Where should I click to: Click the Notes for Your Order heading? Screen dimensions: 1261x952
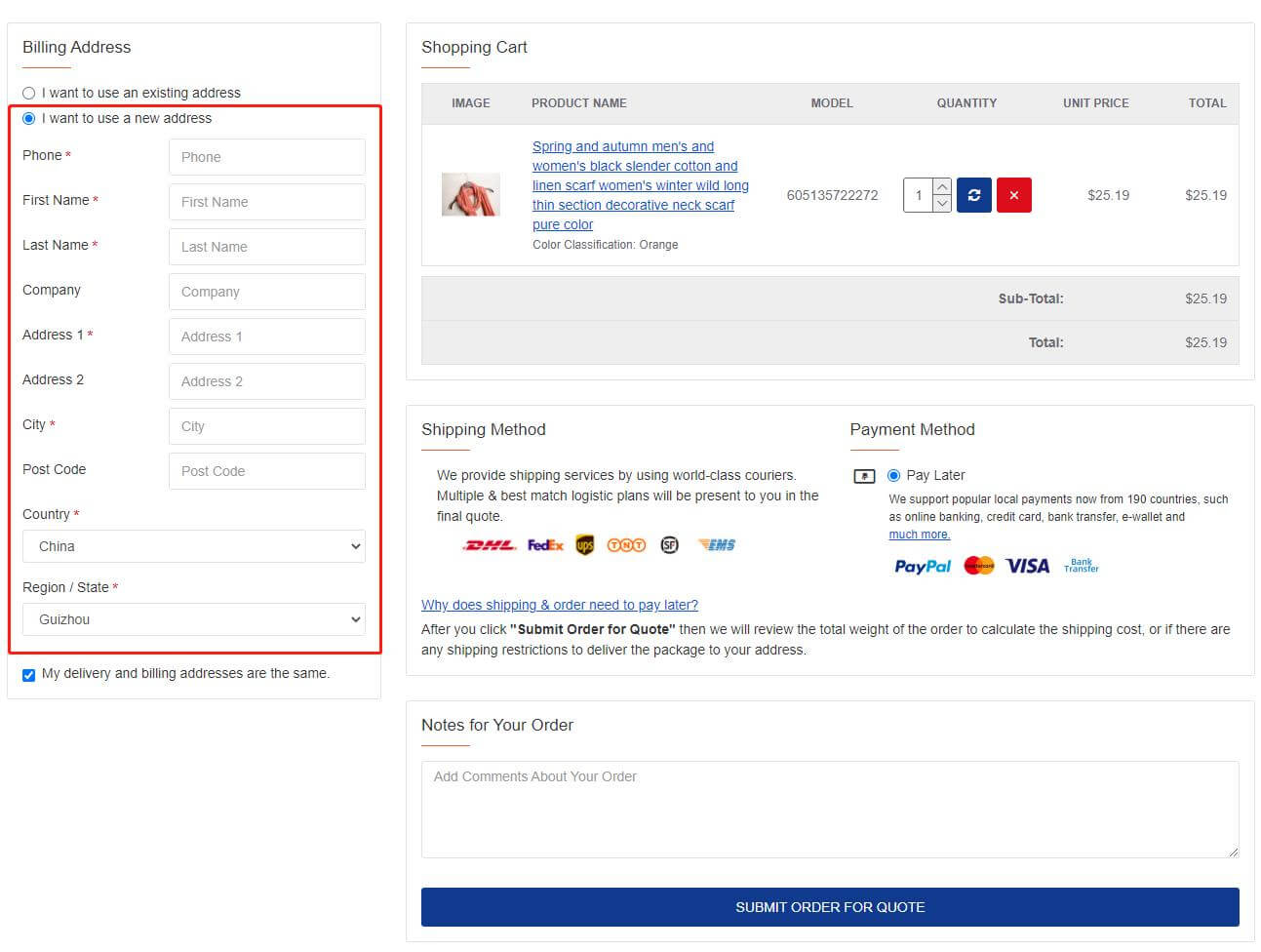(x=497, y=725)
